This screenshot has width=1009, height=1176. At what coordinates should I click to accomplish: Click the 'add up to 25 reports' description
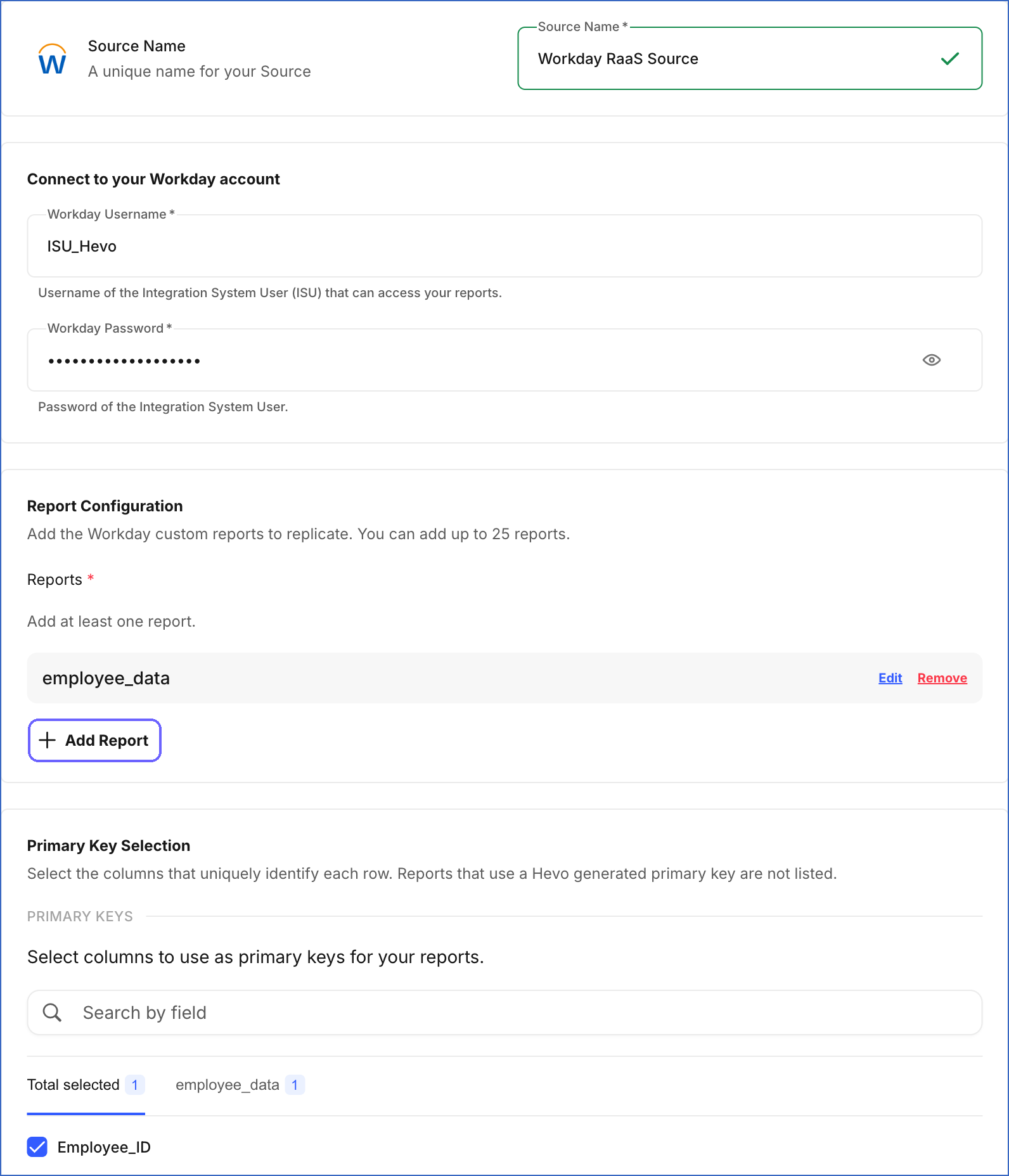coord(299,534)
